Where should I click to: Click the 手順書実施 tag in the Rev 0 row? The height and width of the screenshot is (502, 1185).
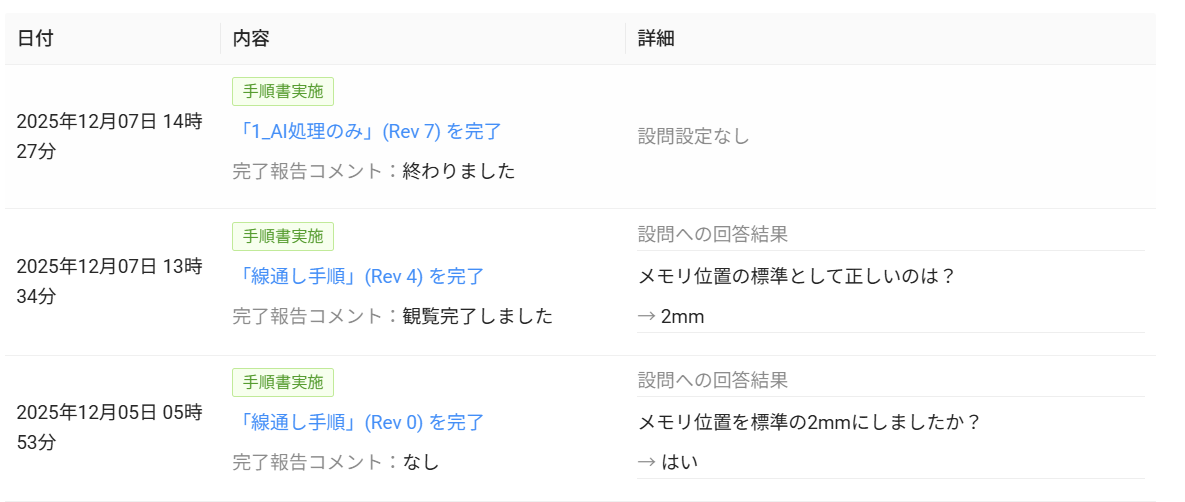283,383
